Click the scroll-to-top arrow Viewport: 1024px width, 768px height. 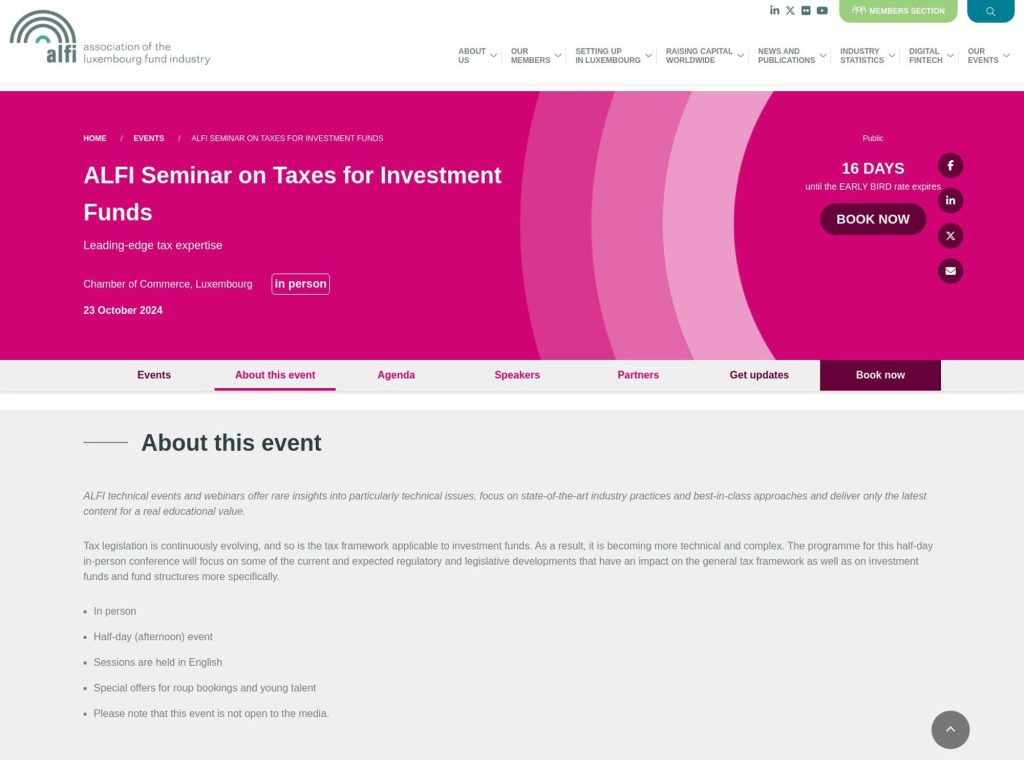[x=950, y=730]
